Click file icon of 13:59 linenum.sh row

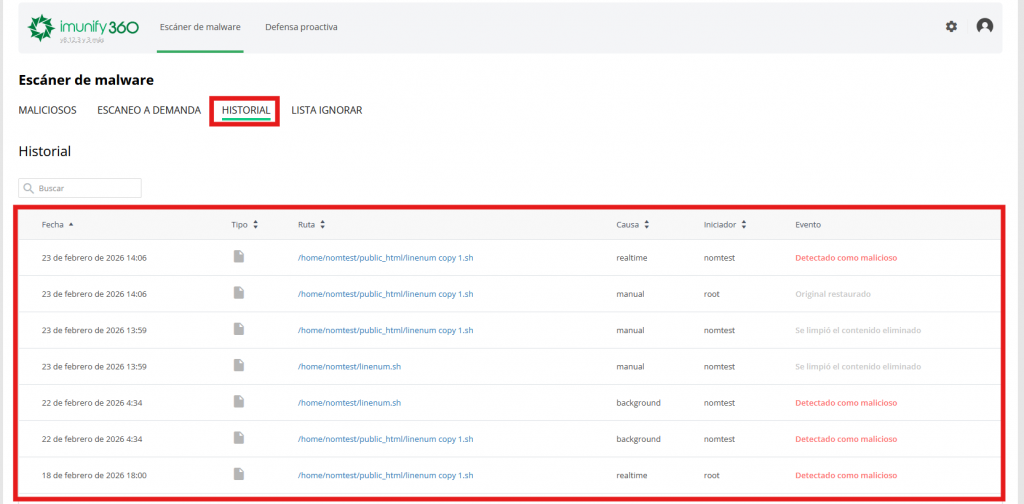pyautogui.click(x=239, y=366)
